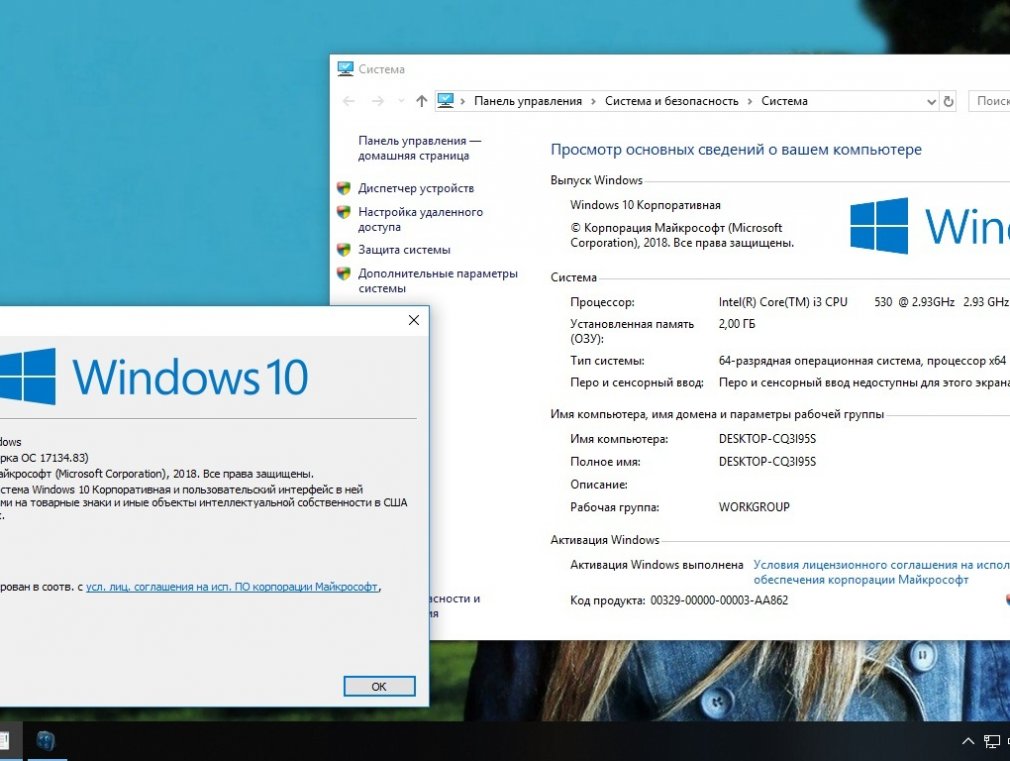This screenshot has width=1010, height=761.
Task: Click 'Активация Windows выполнена' text
Action: pos(656,565)
